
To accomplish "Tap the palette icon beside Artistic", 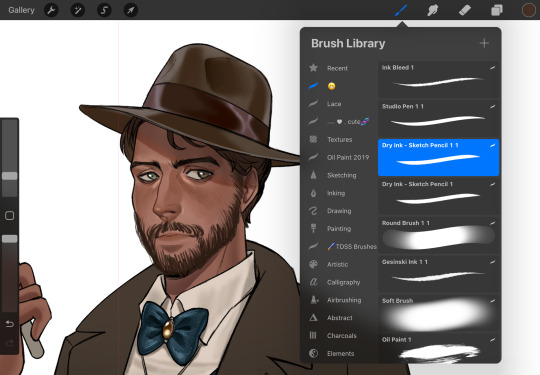I will [313, 264].
